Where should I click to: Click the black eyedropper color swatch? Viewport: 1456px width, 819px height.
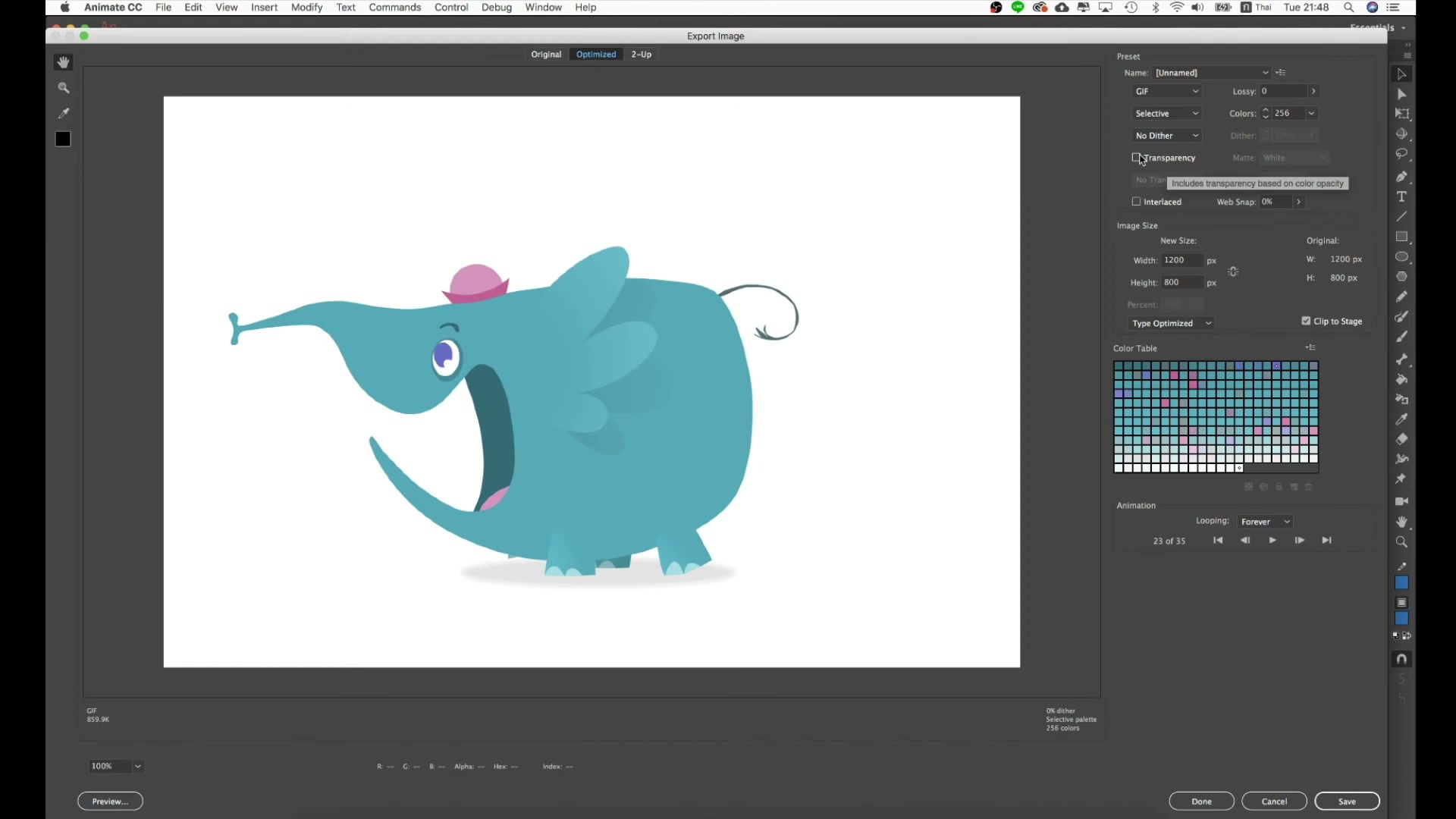click(63, 140)
